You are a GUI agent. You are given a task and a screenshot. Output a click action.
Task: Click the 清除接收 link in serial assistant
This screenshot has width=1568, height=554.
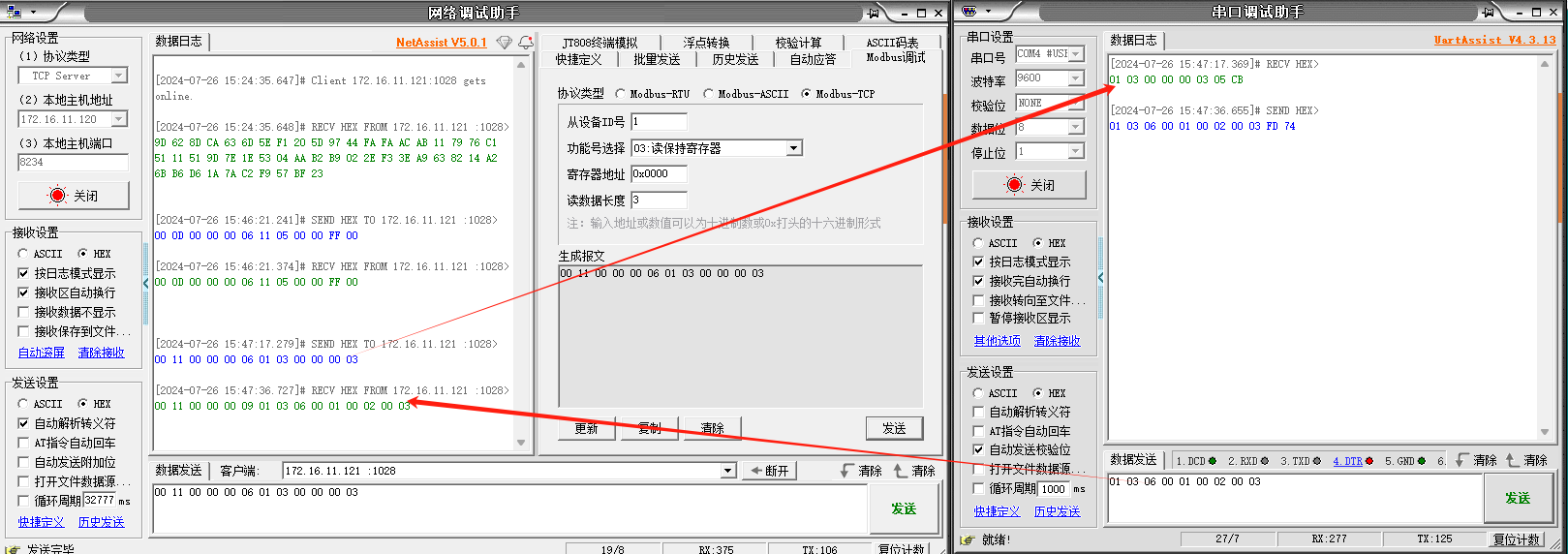coord(1057,341)
